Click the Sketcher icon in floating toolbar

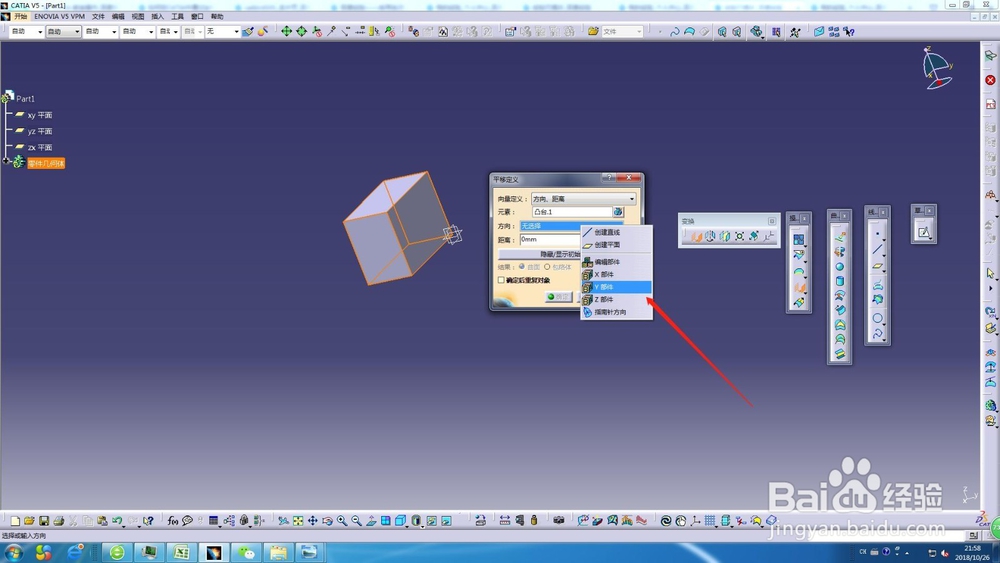tap(923, 232)
